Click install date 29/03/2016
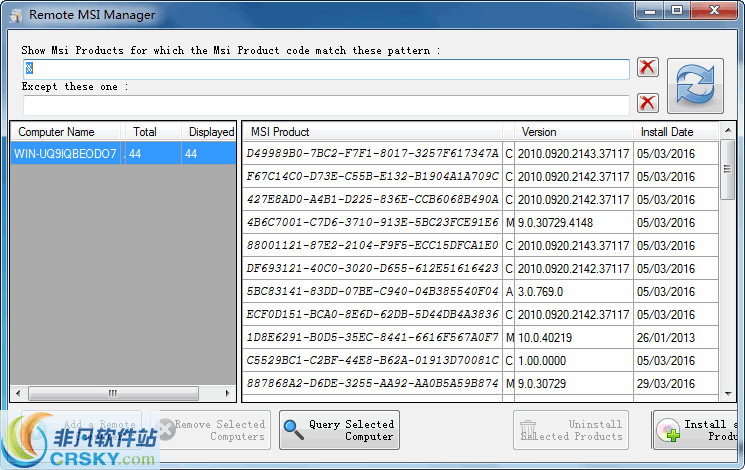The width and height of the screenshot is (745, 470). (675, 383)
